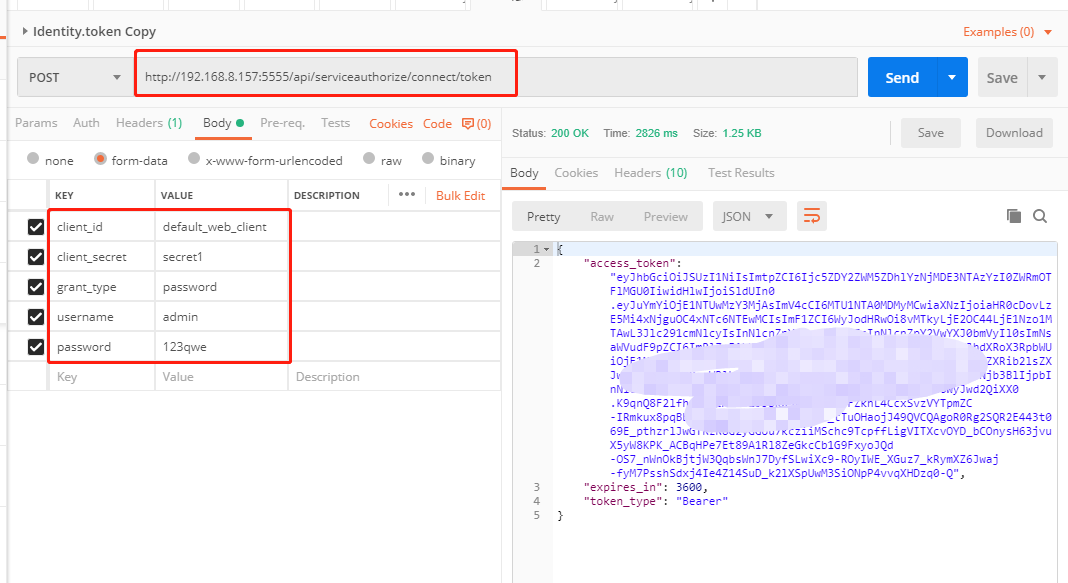Screen dimensions: 1068x583
Task: Open Code snippet link
Action: click(x=437, y=123)
